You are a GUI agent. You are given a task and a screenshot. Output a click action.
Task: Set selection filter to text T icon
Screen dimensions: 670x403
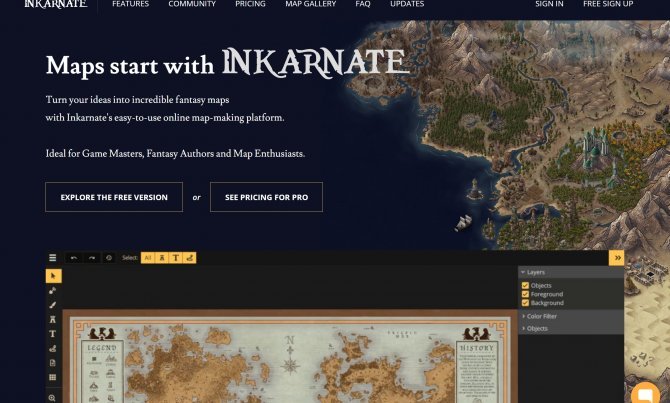[176, 258]
